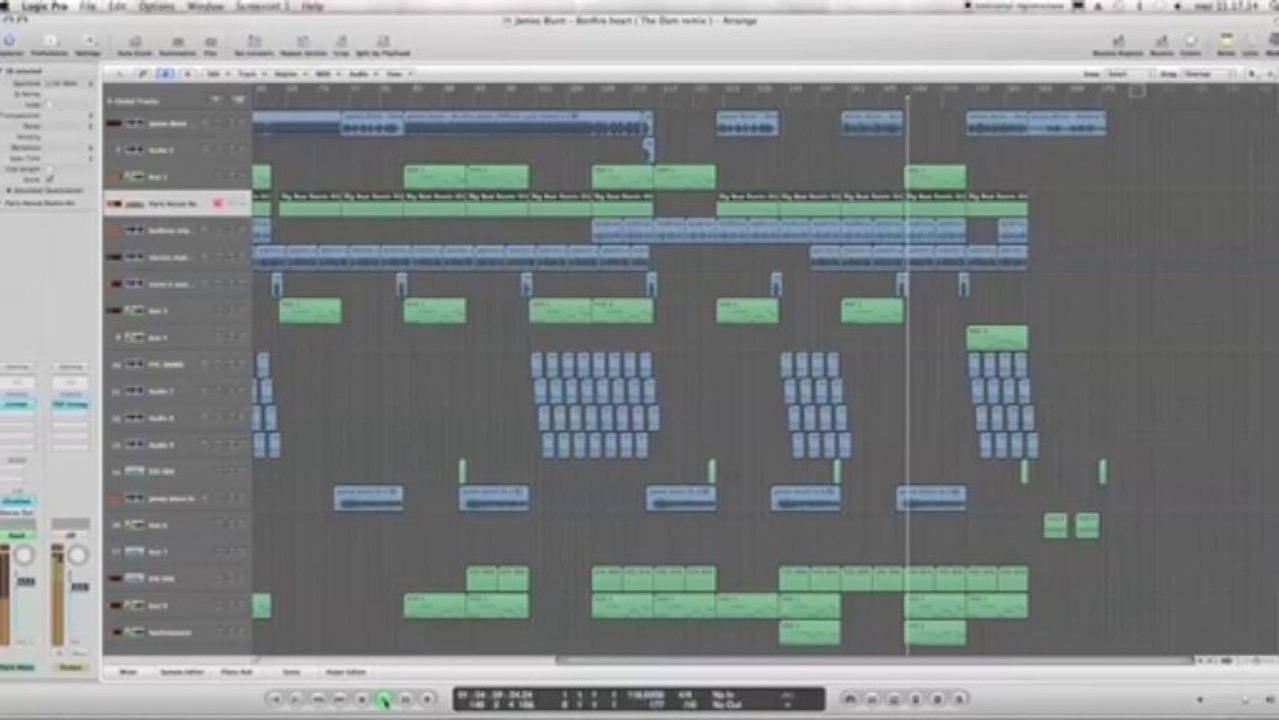Open the Options menu in the menu bar
This screenshot has height=720, width=1279.
click(x=156, y=6)
